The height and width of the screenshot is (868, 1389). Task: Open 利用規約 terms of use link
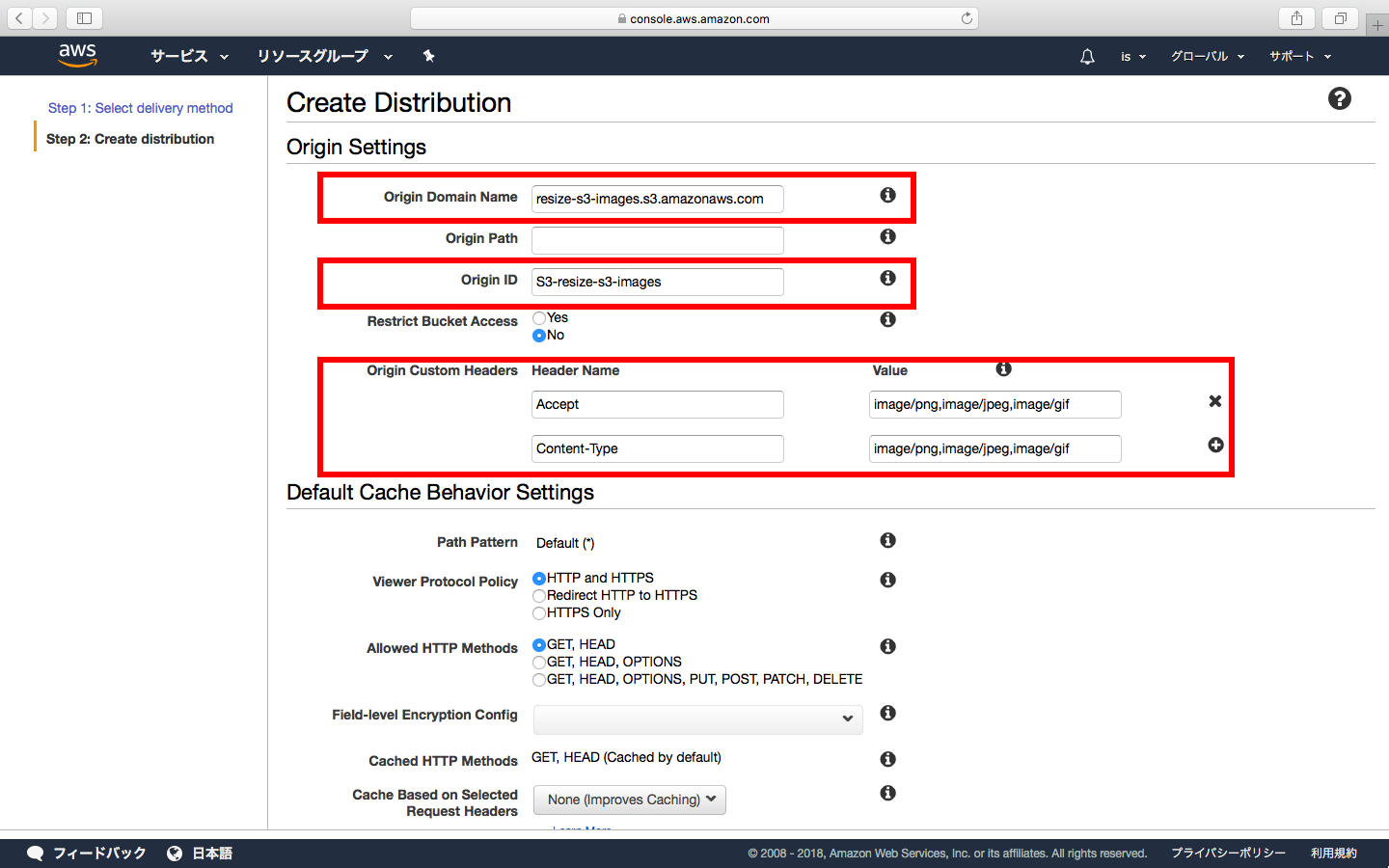coord(1334,853)
